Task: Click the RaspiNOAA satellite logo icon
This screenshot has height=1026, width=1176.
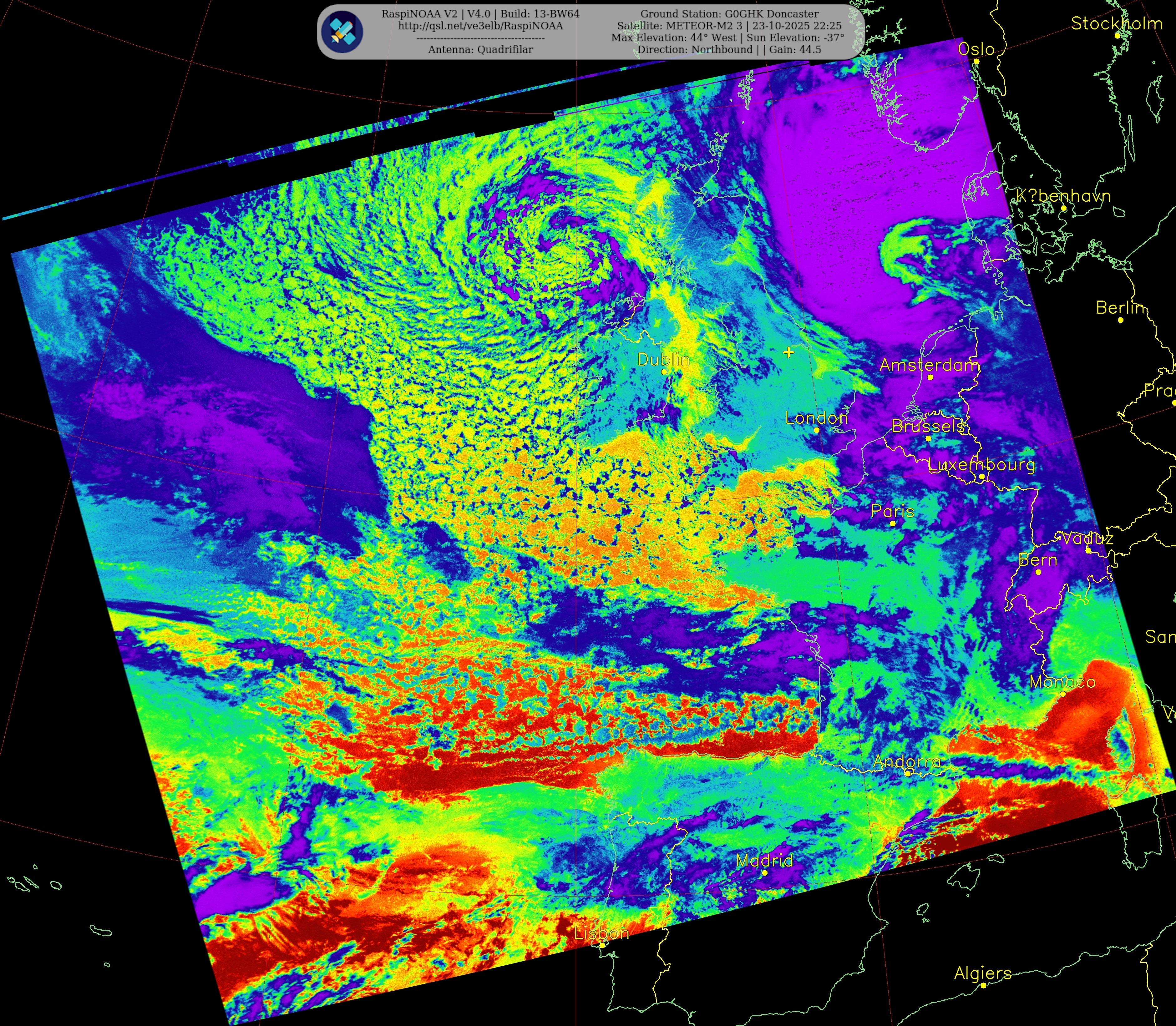Action: (342, 32)
